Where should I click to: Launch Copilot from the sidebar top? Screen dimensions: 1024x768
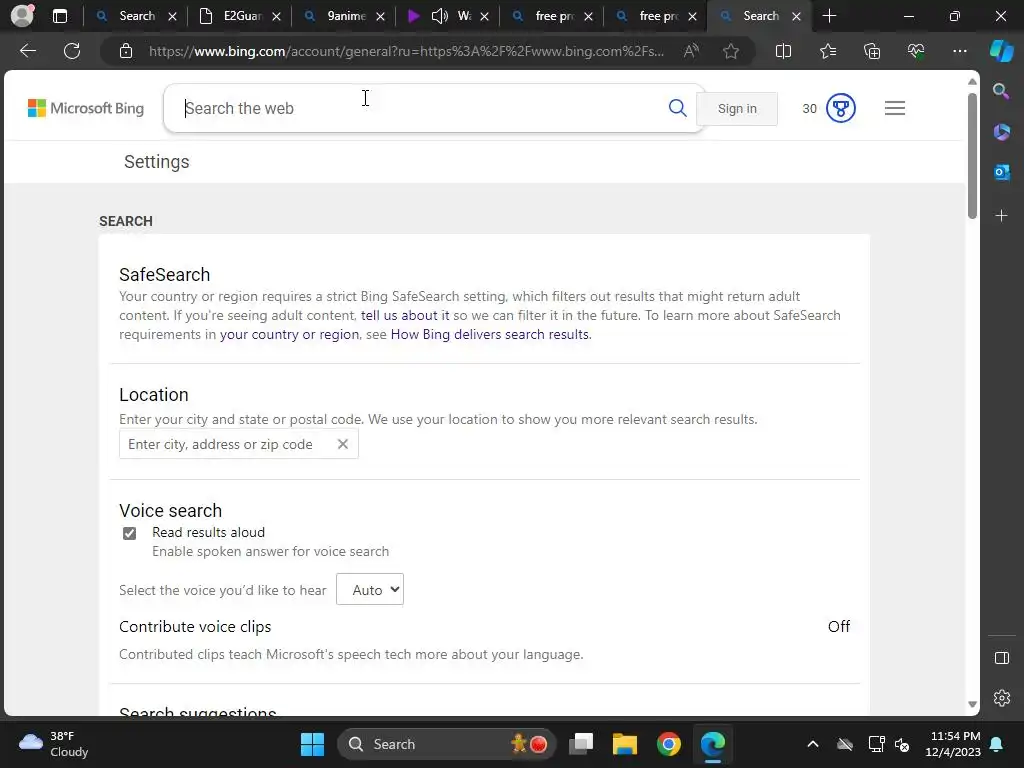[1001, 51]
